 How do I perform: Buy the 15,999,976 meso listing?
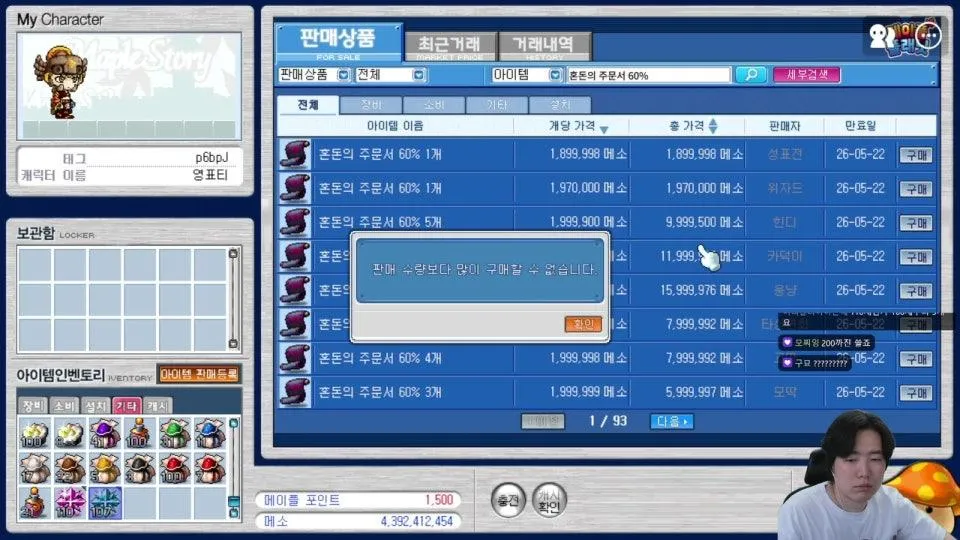coord(916,291)
